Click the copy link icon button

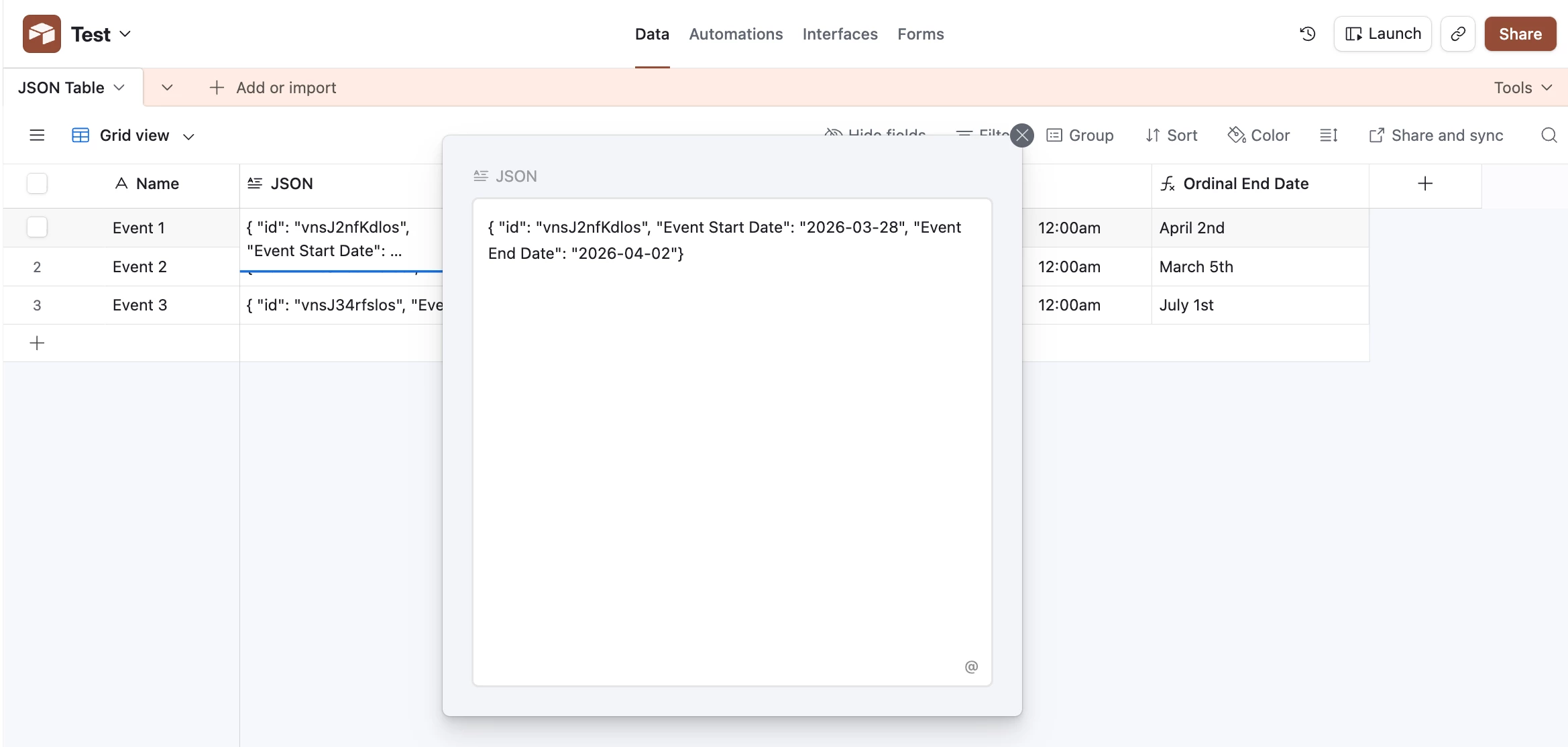coord(1457,34)
